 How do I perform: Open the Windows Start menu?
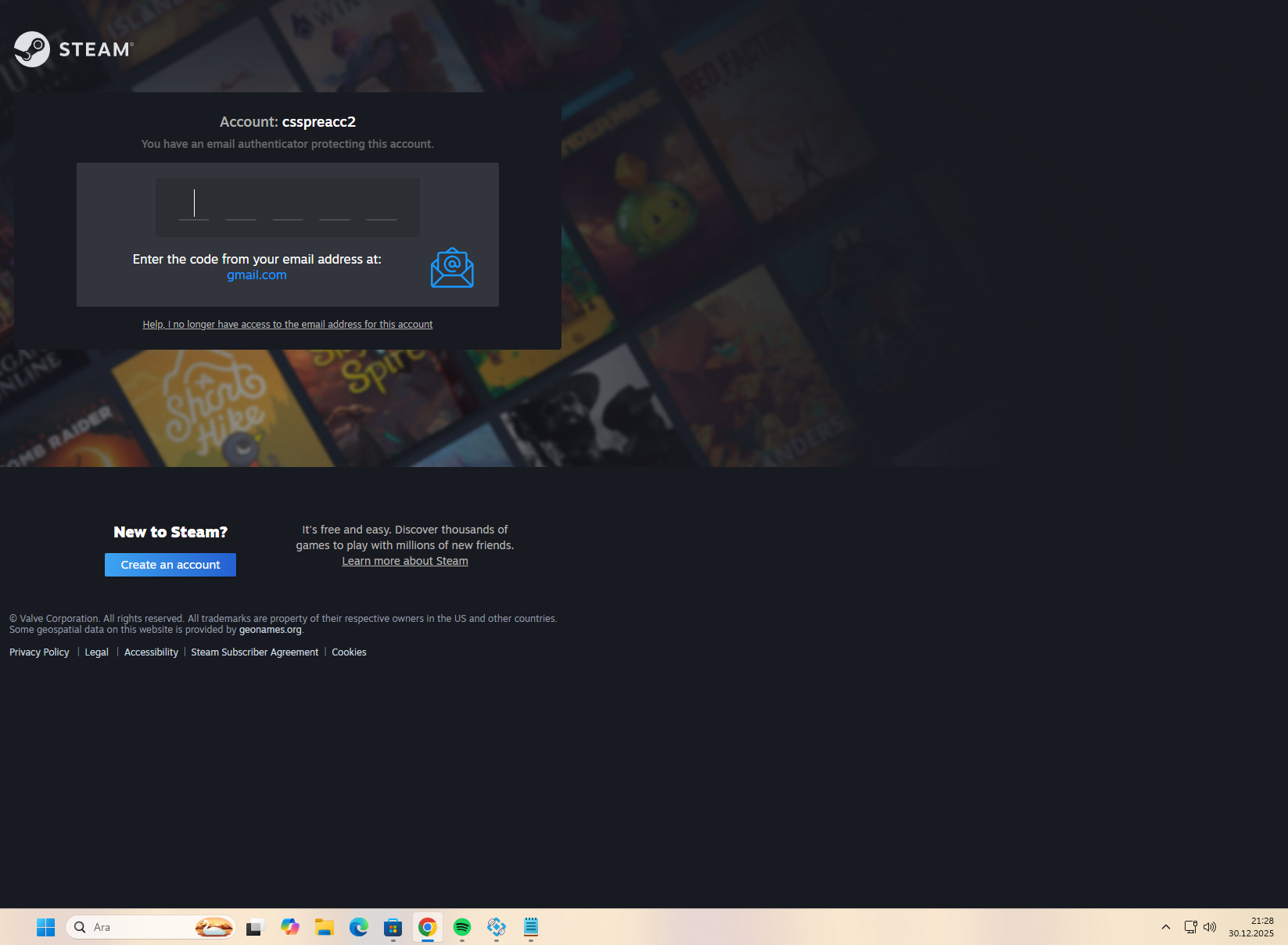[x=45, y=927]
